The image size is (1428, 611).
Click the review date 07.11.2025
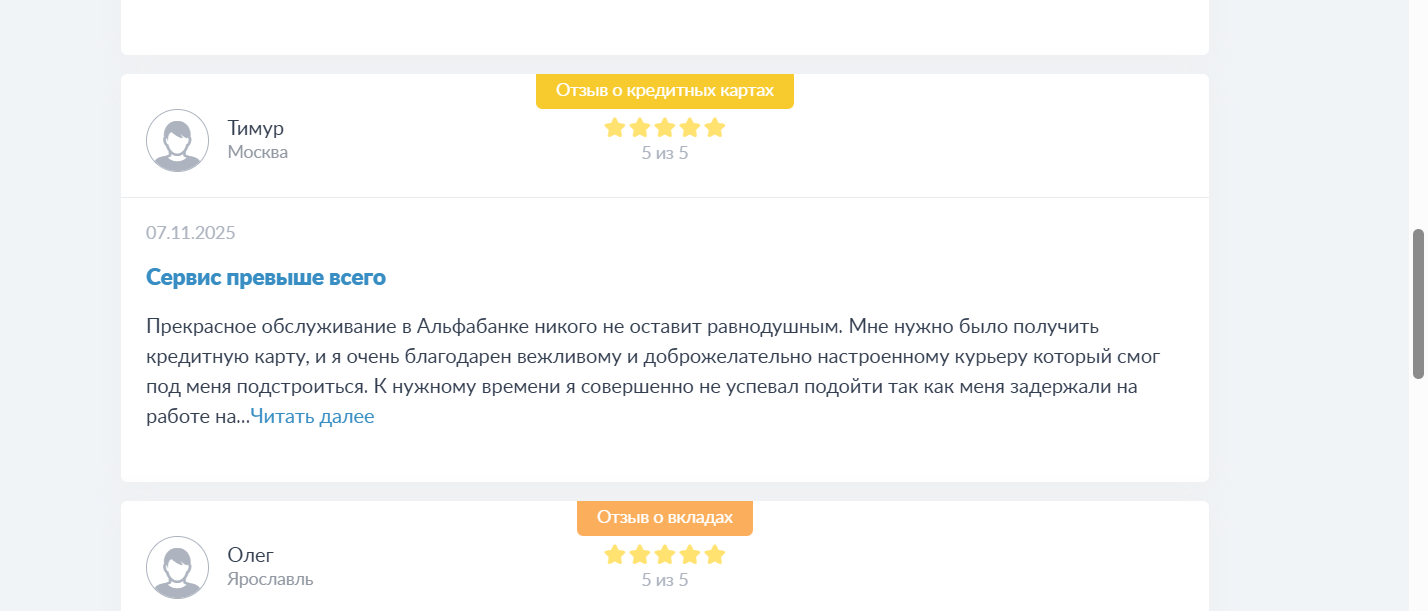click(x=191, y=233)
